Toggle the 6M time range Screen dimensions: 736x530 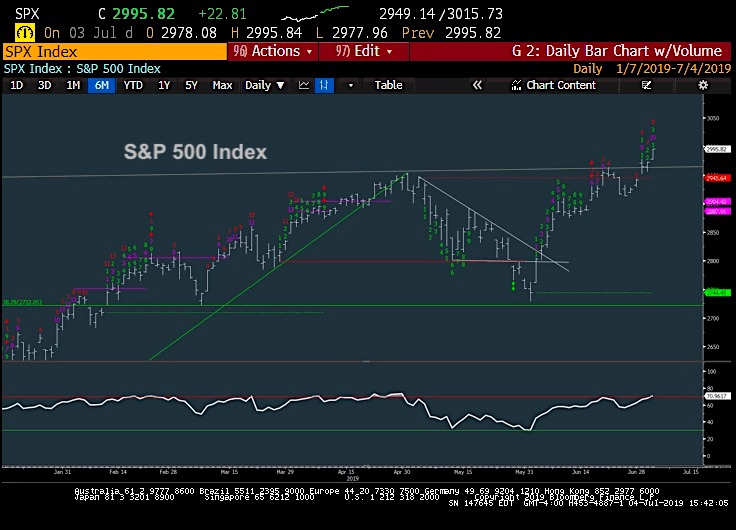[x=101, y=85]
